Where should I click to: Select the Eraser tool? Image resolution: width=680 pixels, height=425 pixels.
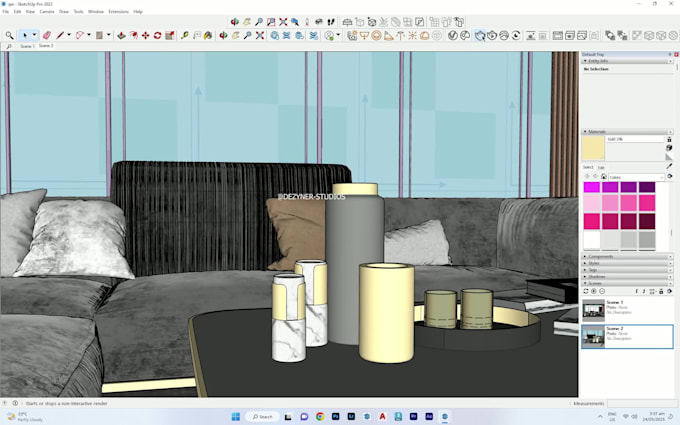pyautogui.click(x=47, y=36)
